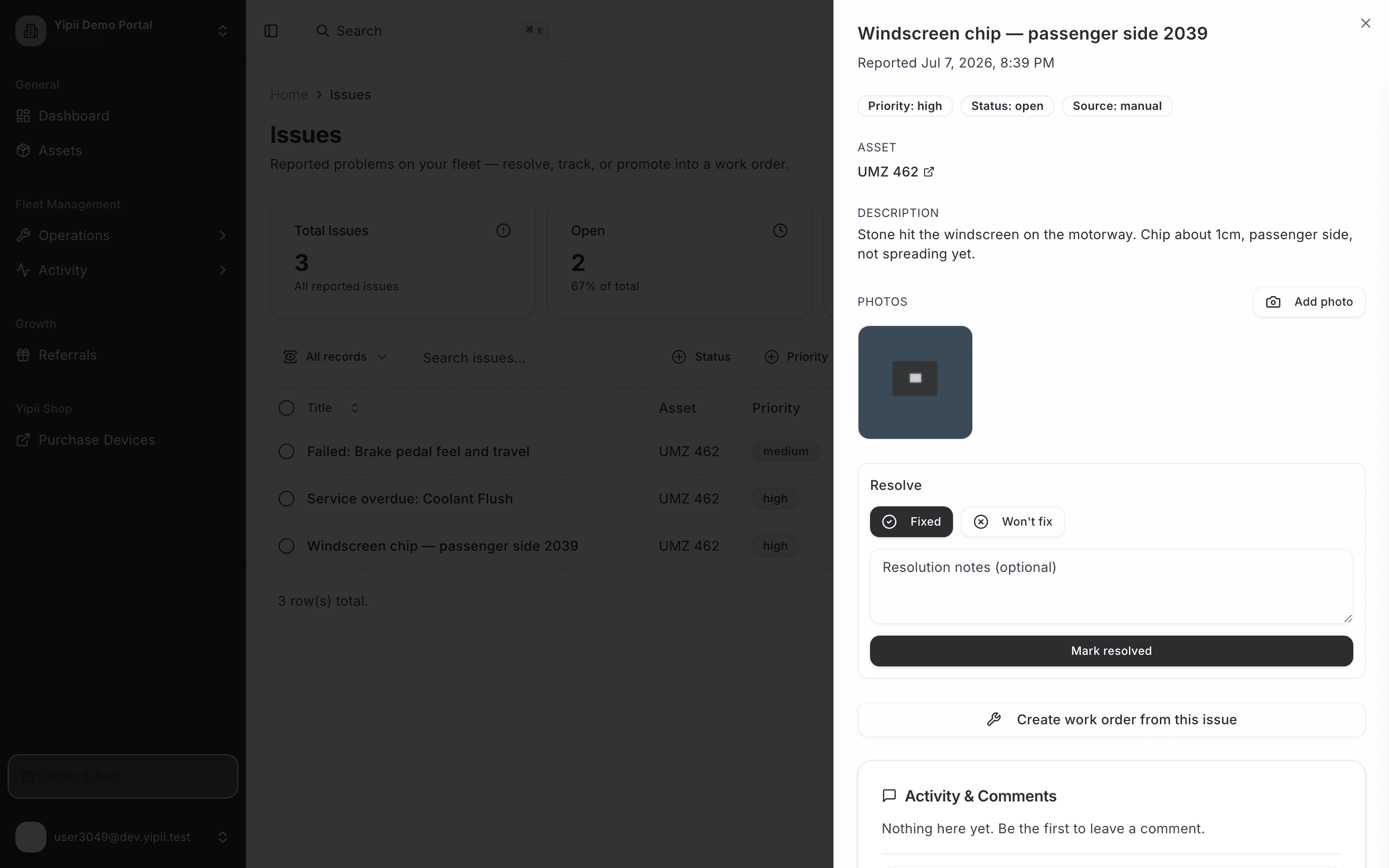
Task: Tick the Windscreen chip row checkbox
Action: click(286, 546)
